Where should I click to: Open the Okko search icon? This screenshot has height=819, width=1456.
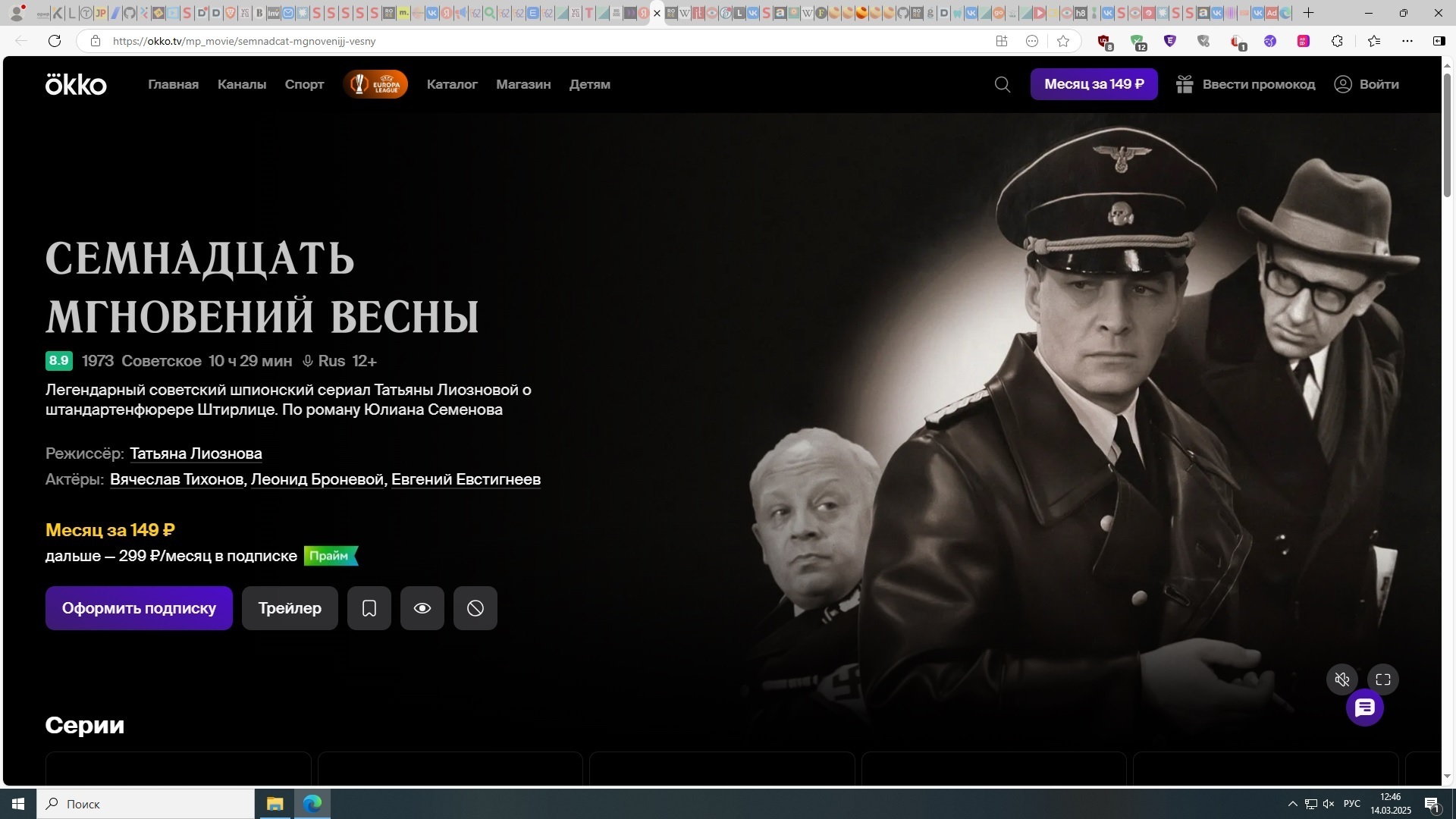[x=1003, y=84]
